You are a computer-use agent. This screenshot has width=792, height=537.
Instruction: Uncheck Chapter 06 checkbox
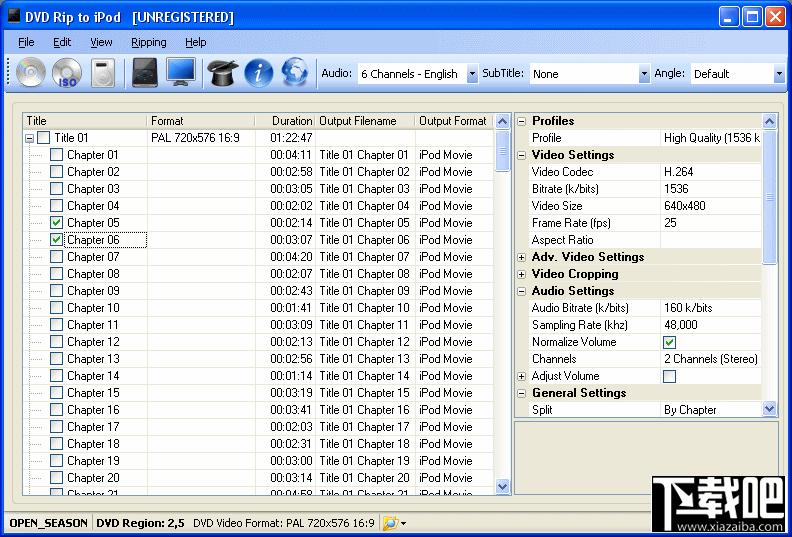click(57, 239)
